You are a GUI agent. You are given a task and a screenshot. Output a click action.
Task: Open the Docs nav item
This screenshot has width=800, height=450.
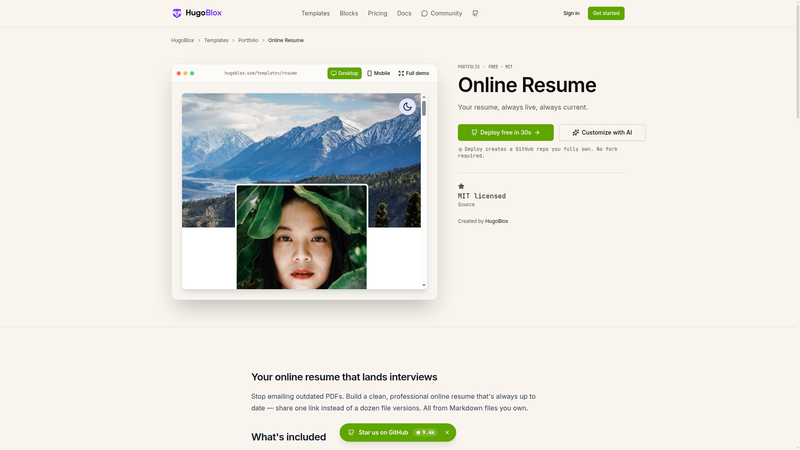point(404,13)
